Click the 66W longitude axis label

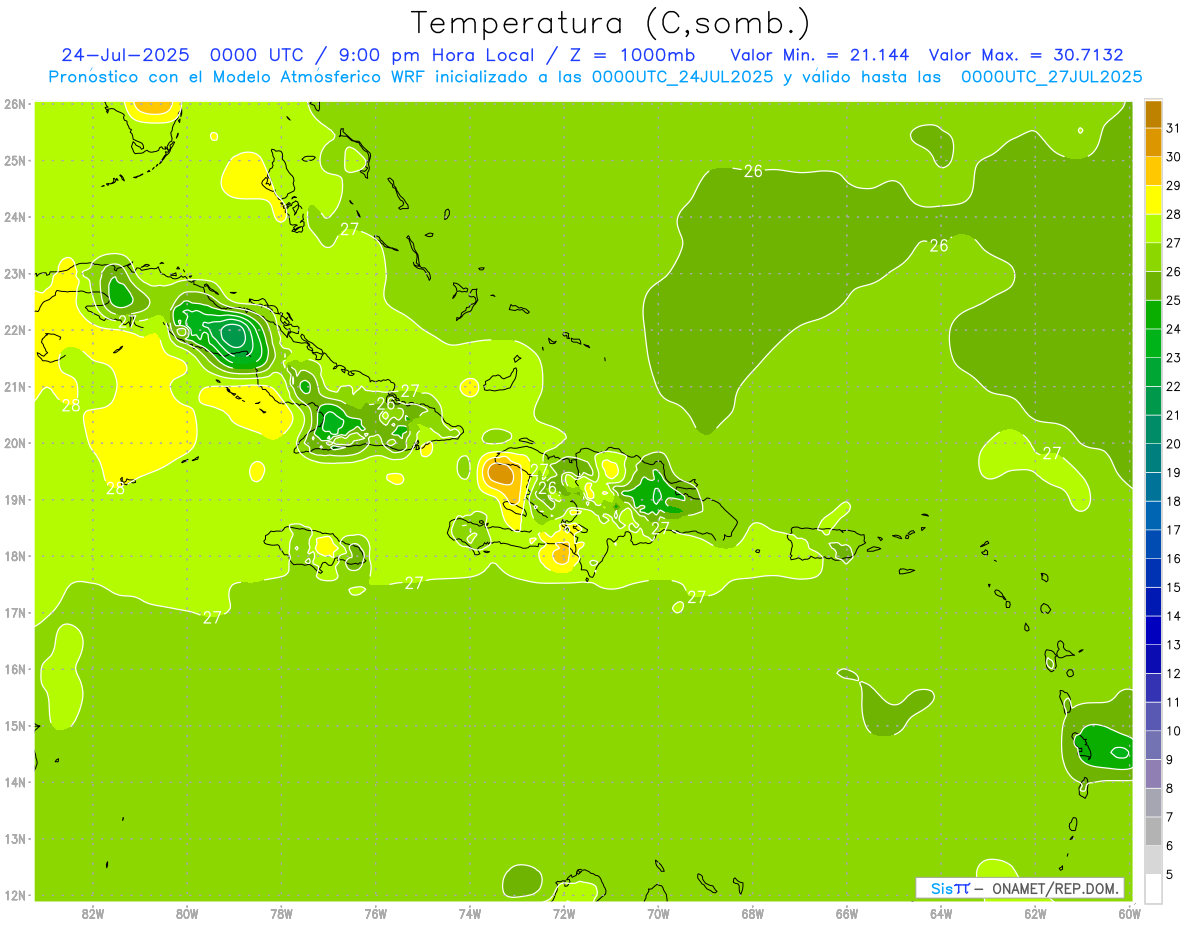pos(847,913)
